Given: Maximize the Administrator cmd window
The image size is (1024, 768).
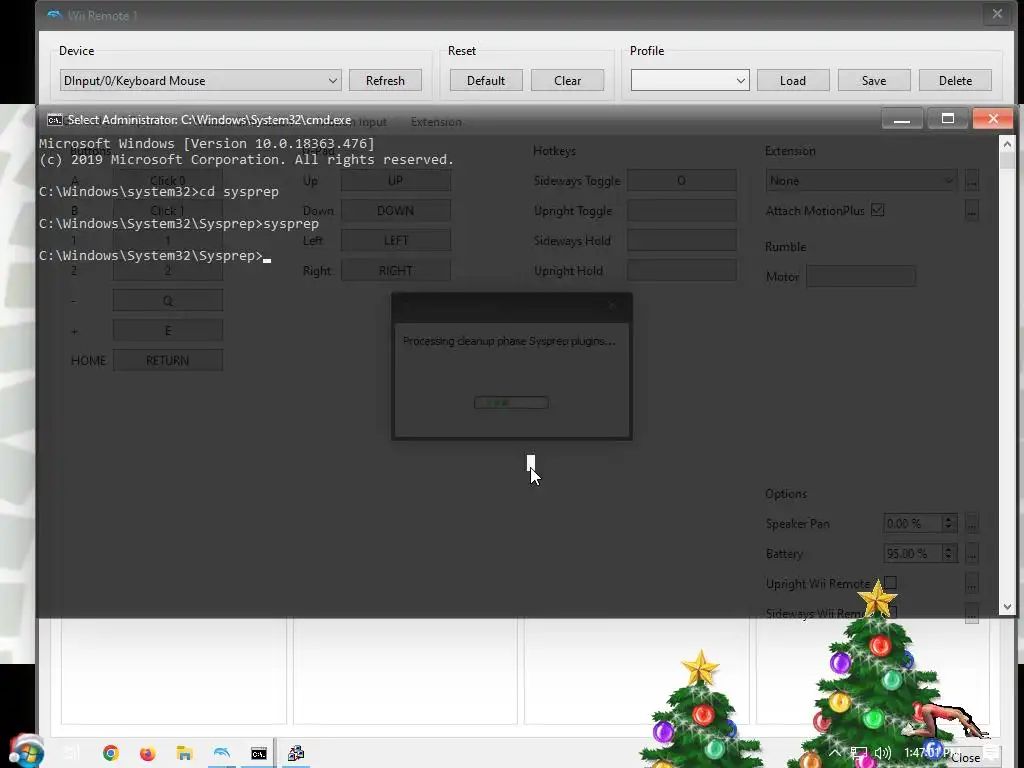Looking at the screenshot, I should pyautogui.click(x=948, y=119).
